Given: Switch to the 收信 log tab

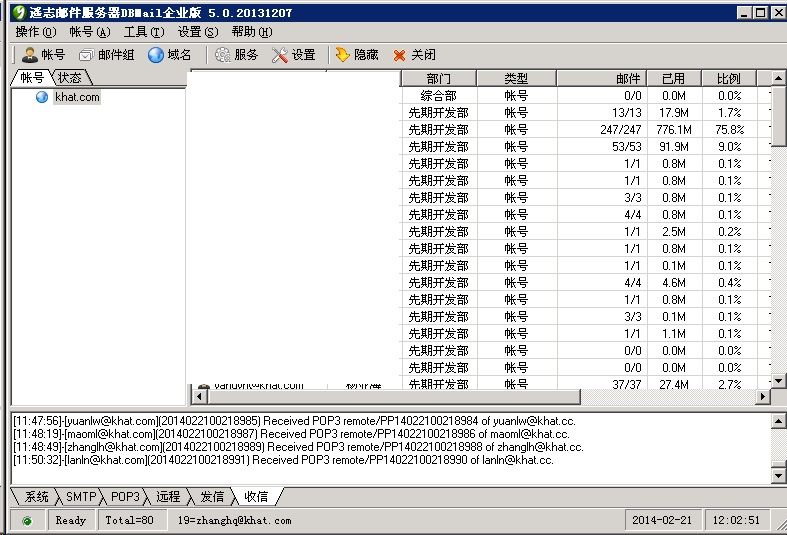Looking at the screenshot, I should point(256,497).
